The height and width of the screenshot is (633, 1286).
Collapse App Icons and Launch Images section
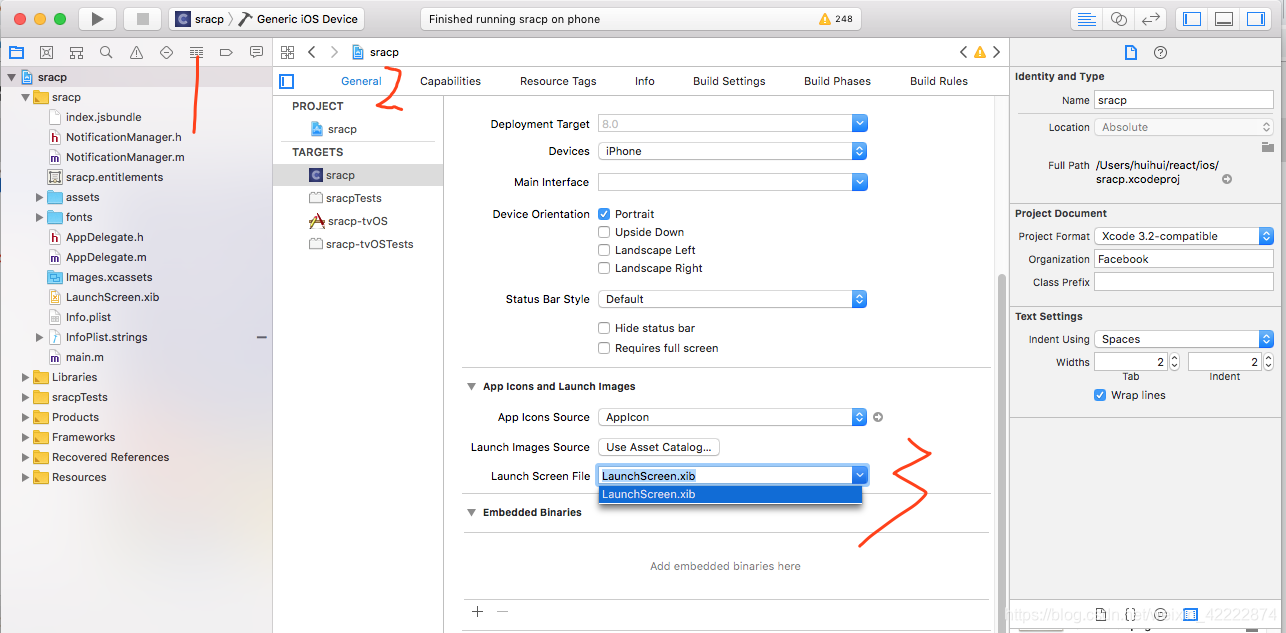471,386
